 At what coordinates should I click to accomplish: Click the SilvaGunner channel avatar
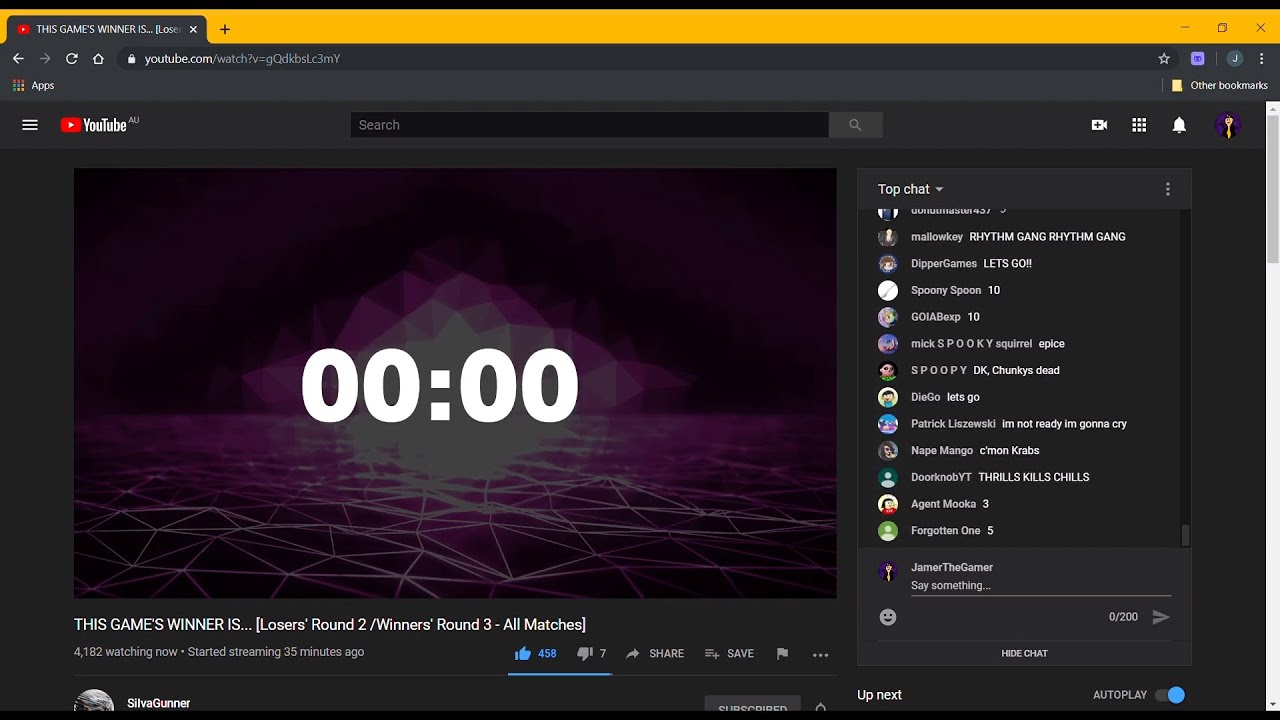click(x=94, y=702)
